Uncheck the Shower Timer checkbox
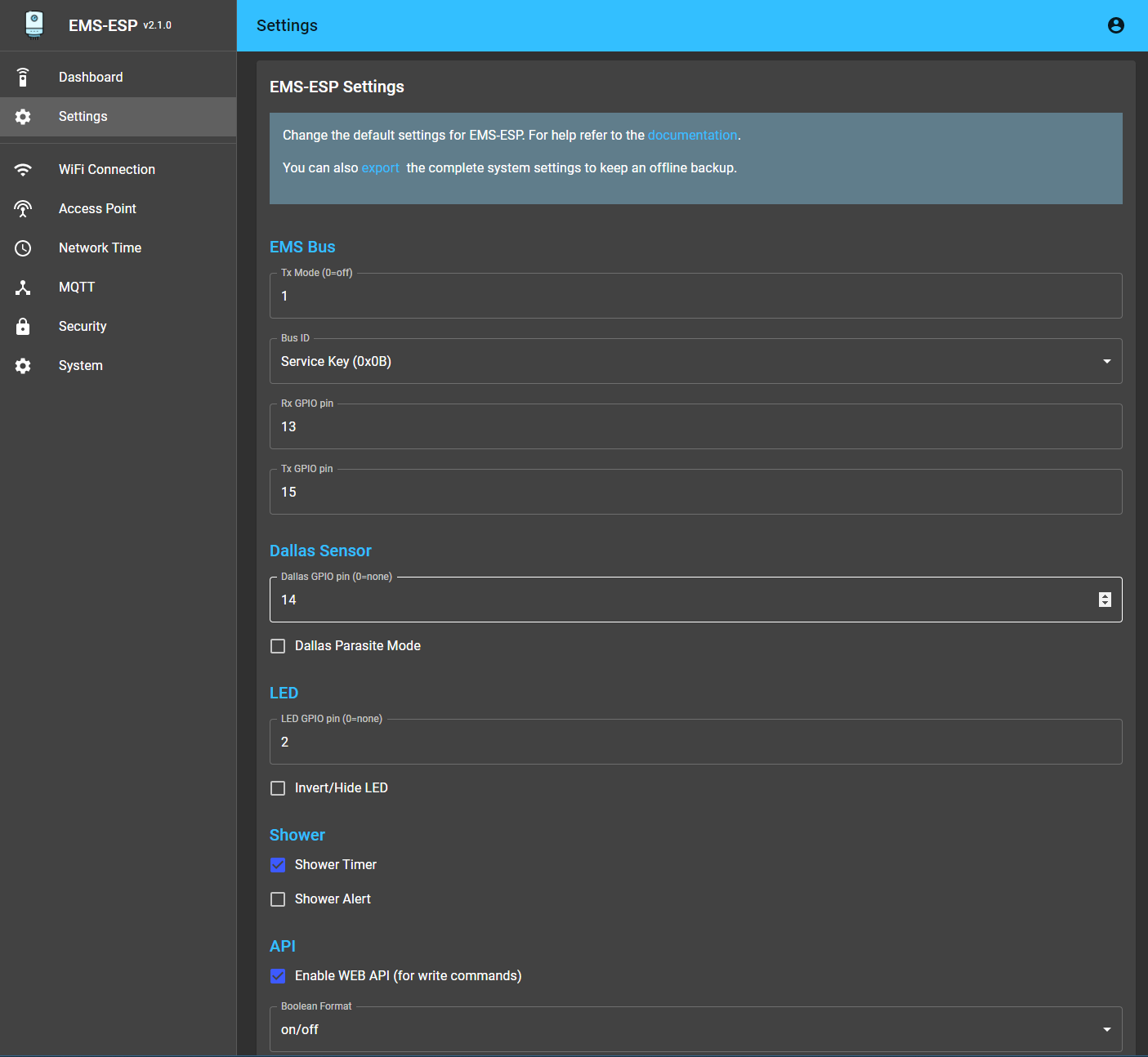 [278, 865]
